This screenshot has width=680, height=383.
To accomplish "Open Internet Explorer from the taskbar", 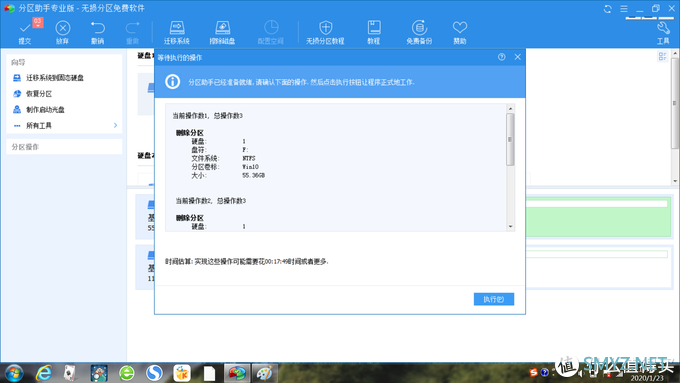I will click(x=44, y=373).
